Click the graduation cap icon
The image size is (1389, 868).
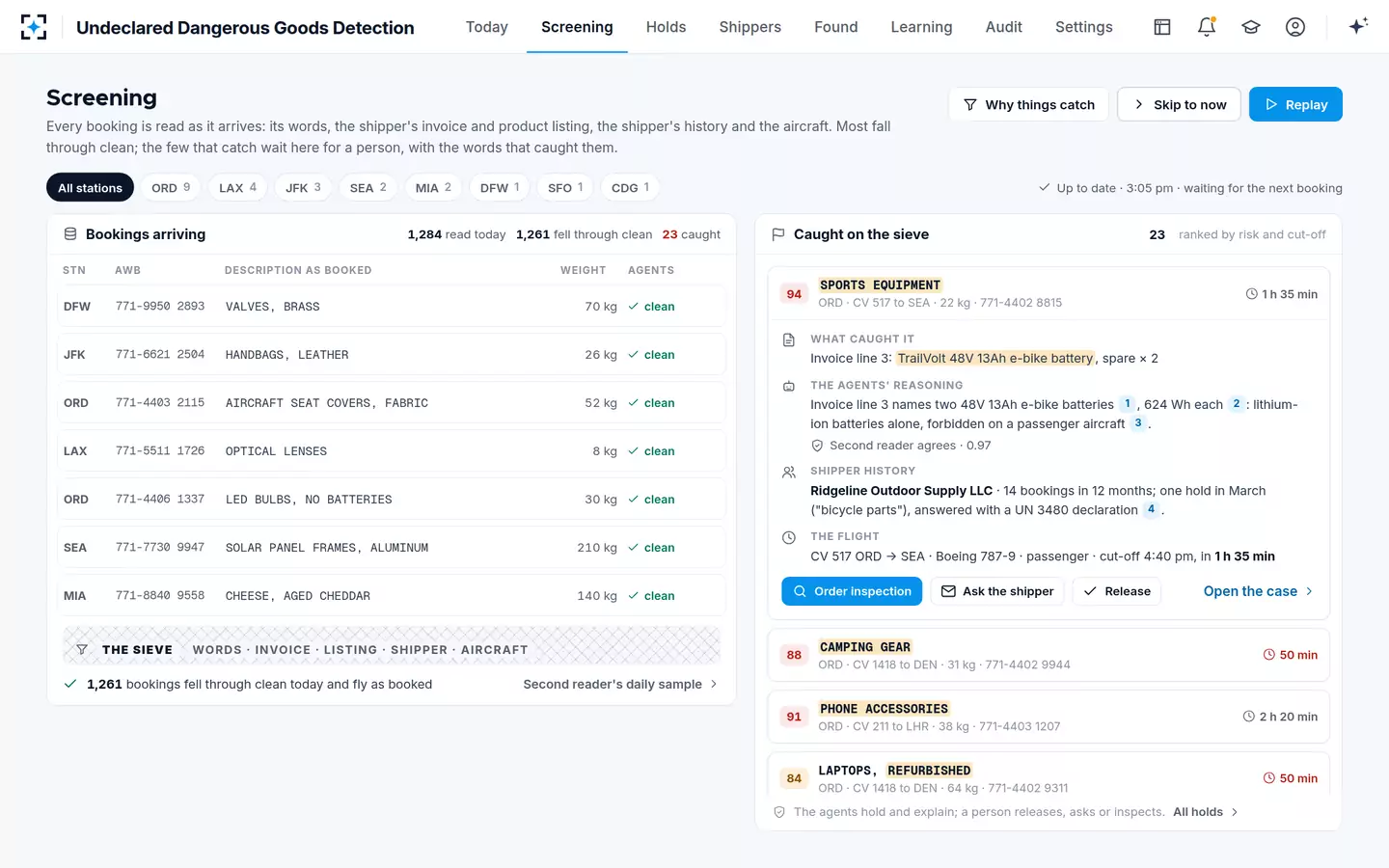(1251, 27)
